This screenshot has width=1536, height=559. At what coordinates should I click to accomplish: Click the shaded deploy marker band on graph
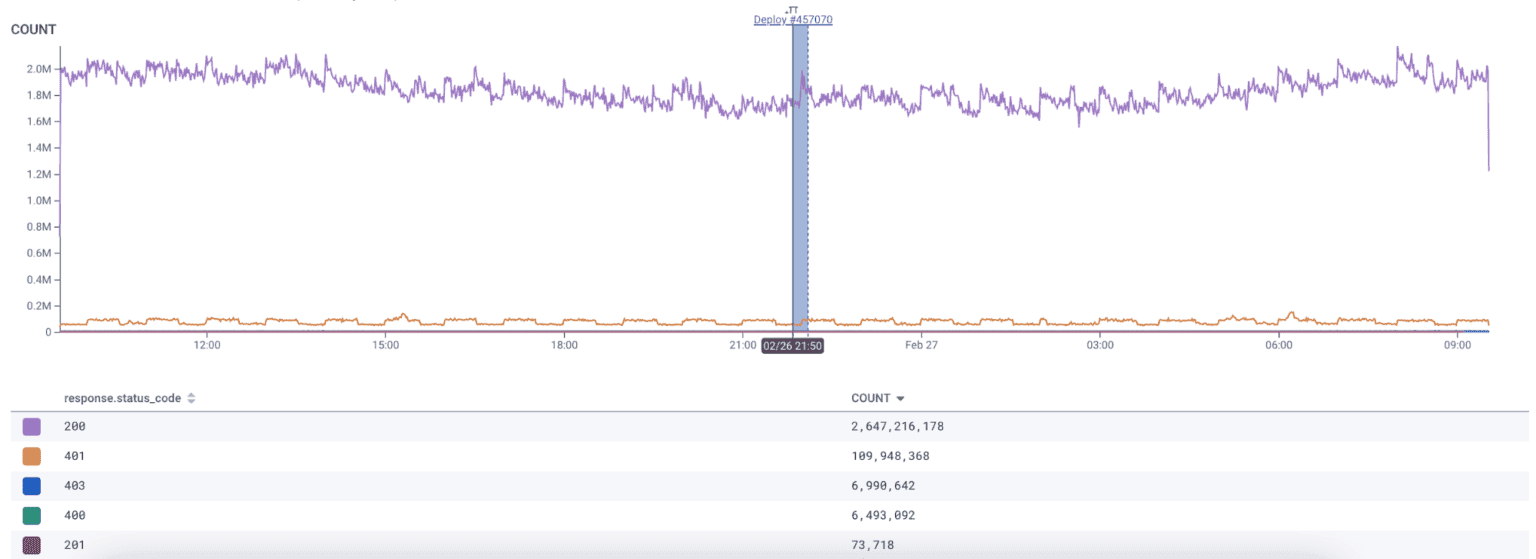pos(800,180)
